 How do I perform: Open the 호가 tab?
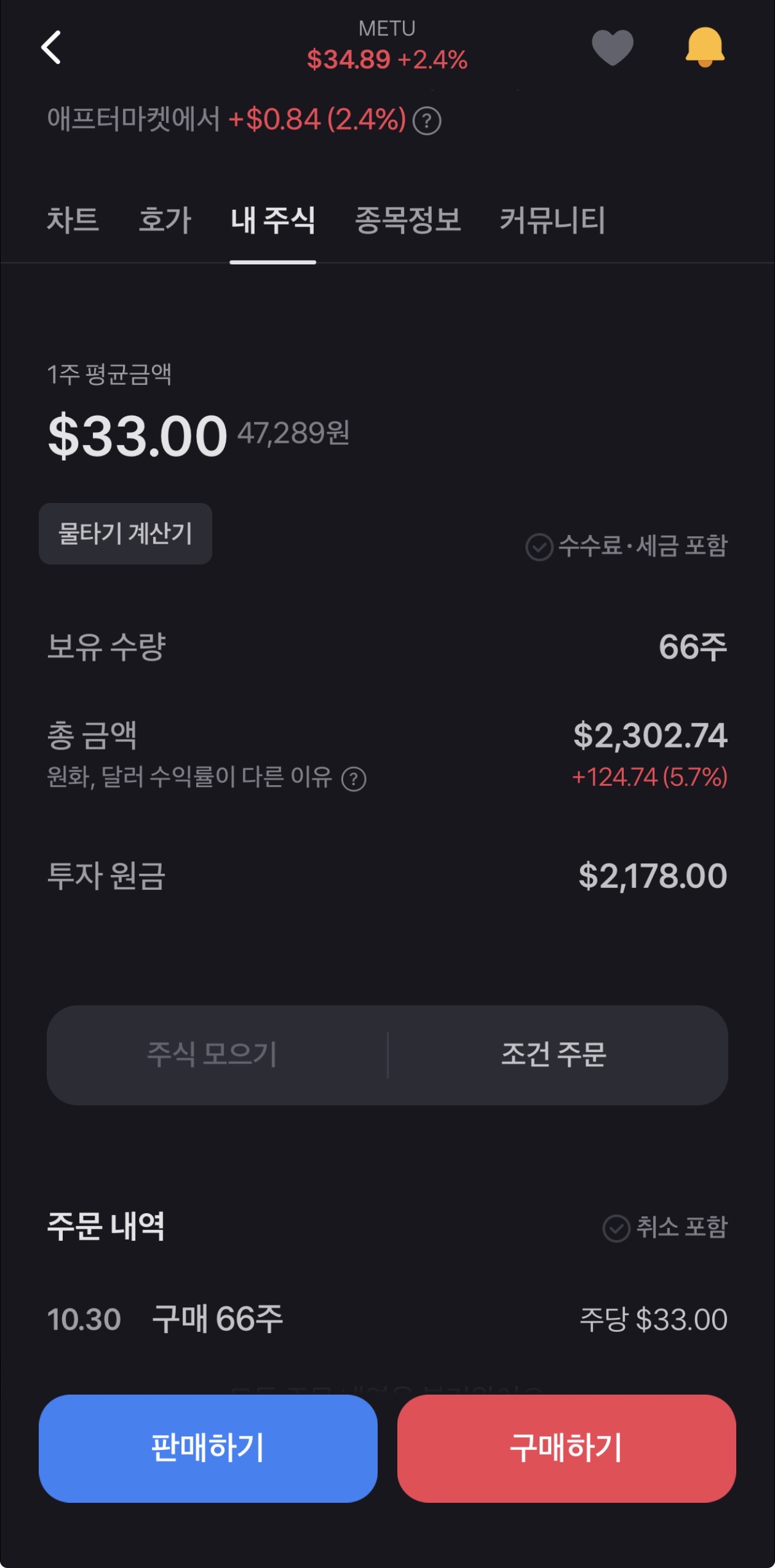click(165, 220)
